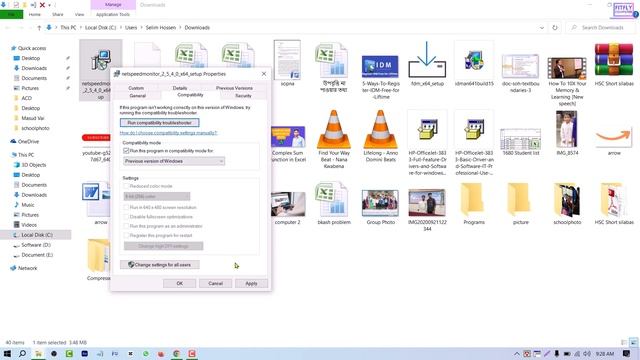The image size is (640, 360).
Task: Toggle Register this program for restart
Action: pyautogui.click(x=126, y=236)
